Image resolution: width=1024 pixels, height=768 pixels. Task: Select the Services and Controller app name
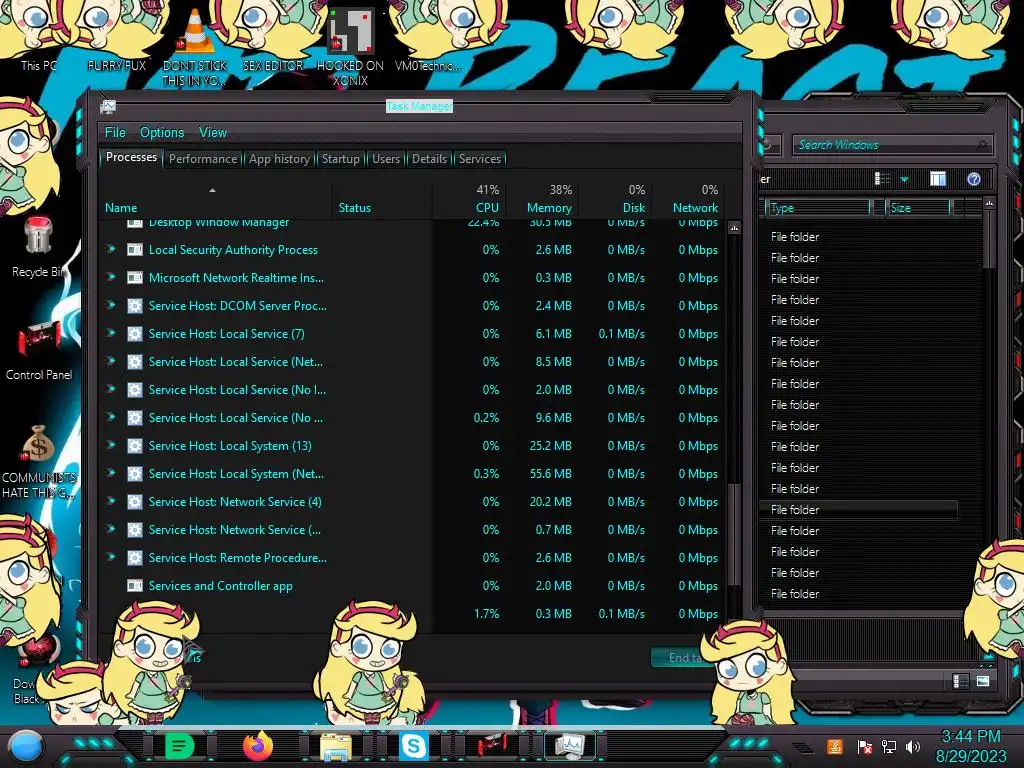(x=220, y=586)
